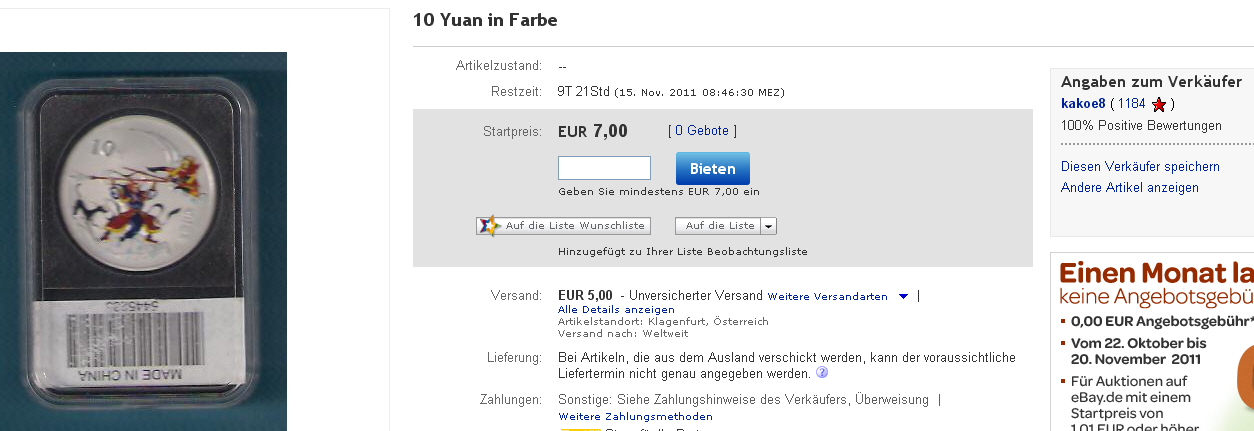Click the Einen Monat lang ad banner
Viewport: 1254px width, 431px height.
coord(1152,342)
